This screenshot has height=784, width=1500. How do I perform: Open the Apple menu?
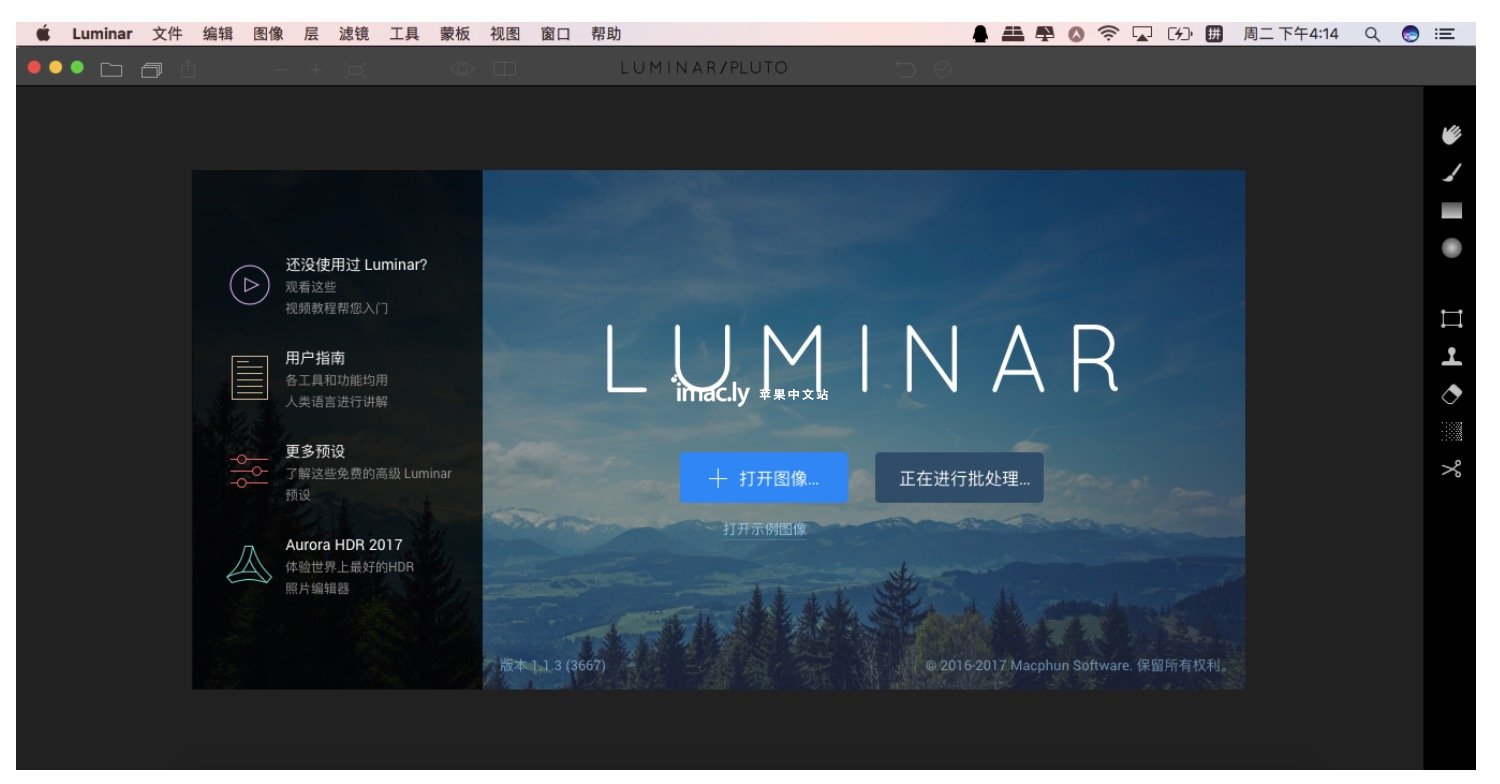43,34
